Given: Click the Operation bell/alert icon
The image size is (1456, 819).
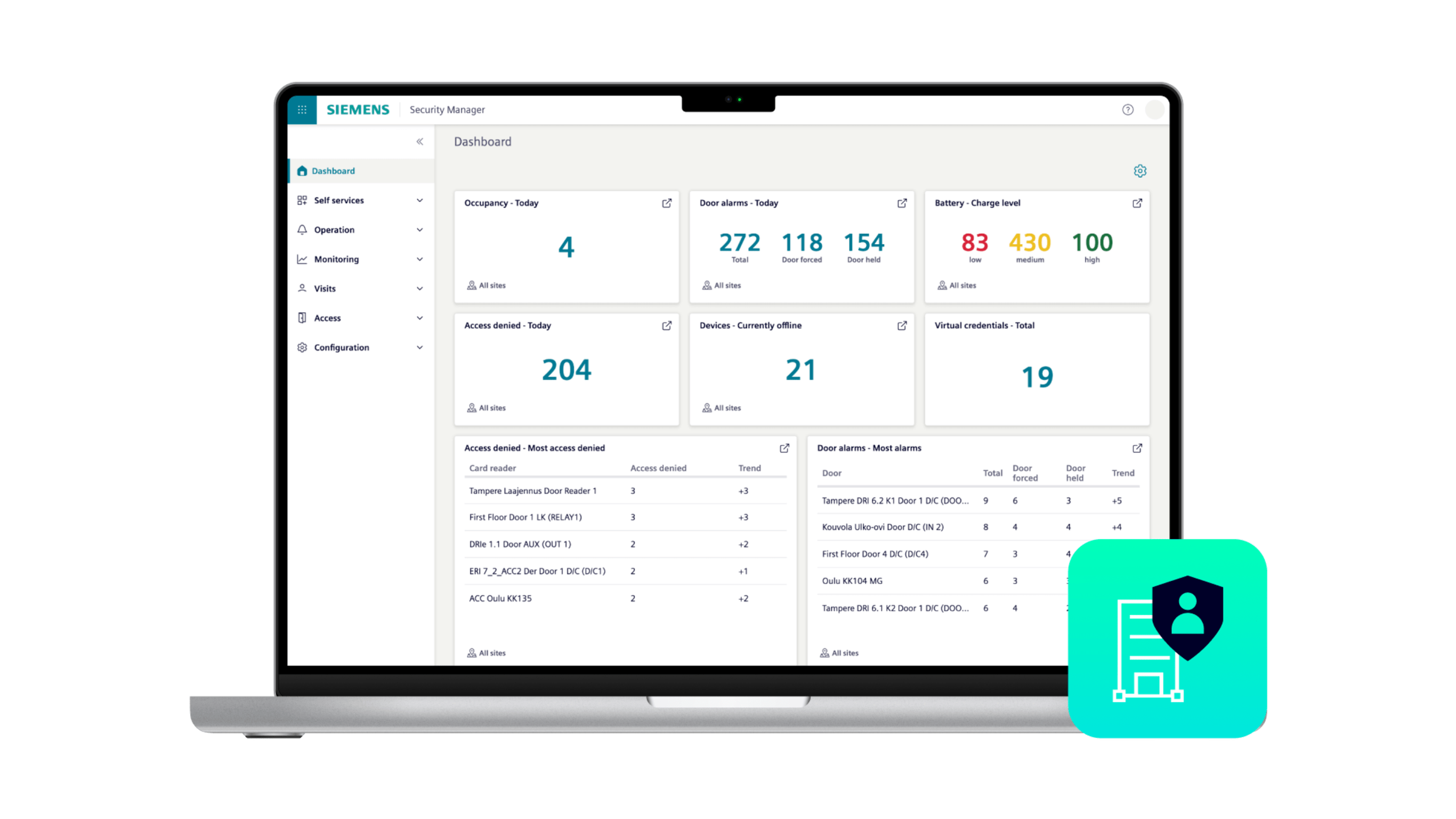Looking at the screenshot, I should [x=302, y=229].
